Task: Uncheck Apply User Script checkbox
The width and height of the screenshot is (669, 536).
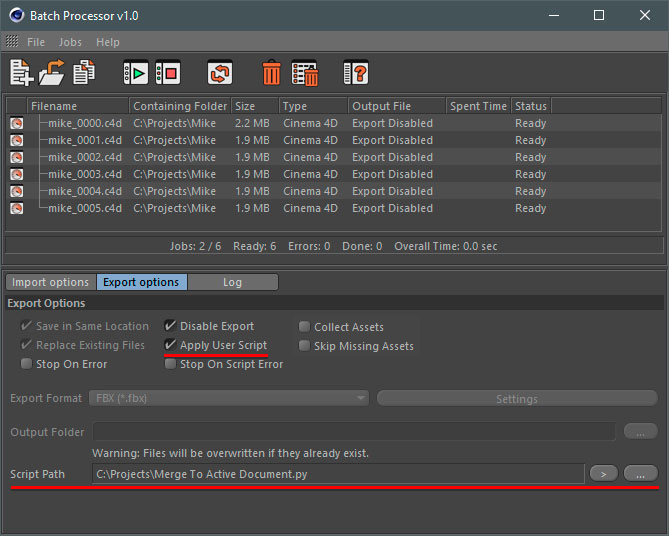Action: click(x=170, y=344)
